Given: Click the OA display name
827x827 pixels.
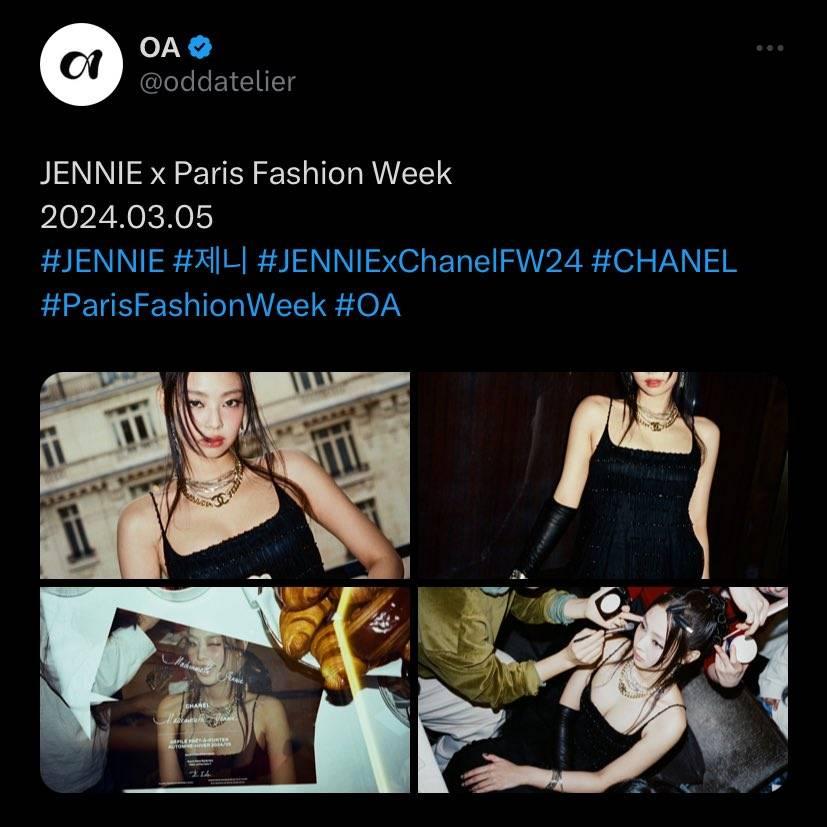Looking at the screenshot, I should pos(160,47).
